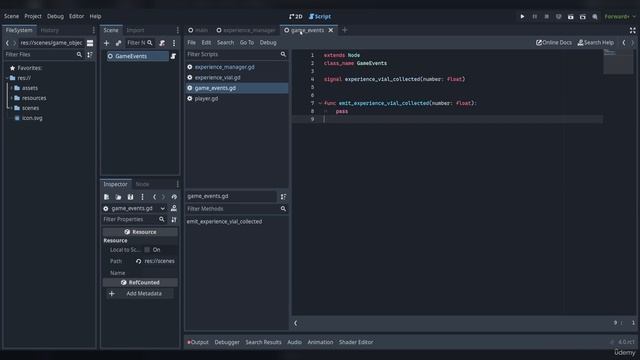Save the current resource in Inspector

click(x=130, y=197)
